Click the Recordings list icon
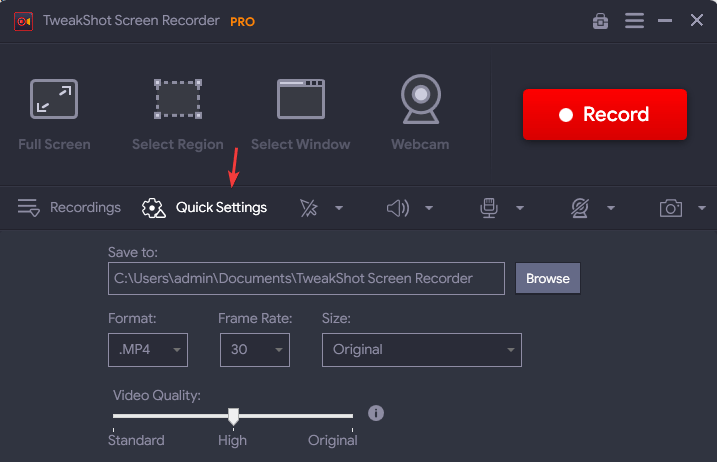This screenshot has height=462, width=717. click(28, 208)
